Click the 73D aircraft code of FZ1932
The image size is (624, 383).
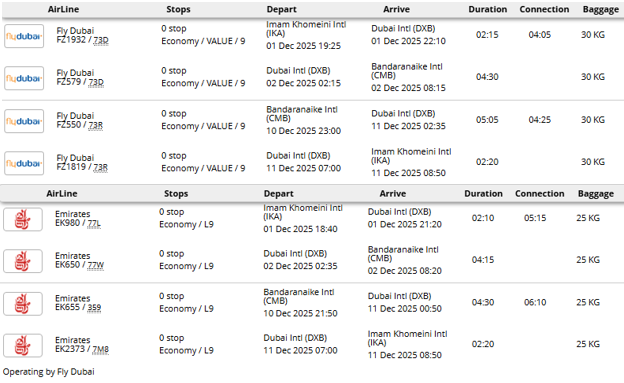click(101, 40)
